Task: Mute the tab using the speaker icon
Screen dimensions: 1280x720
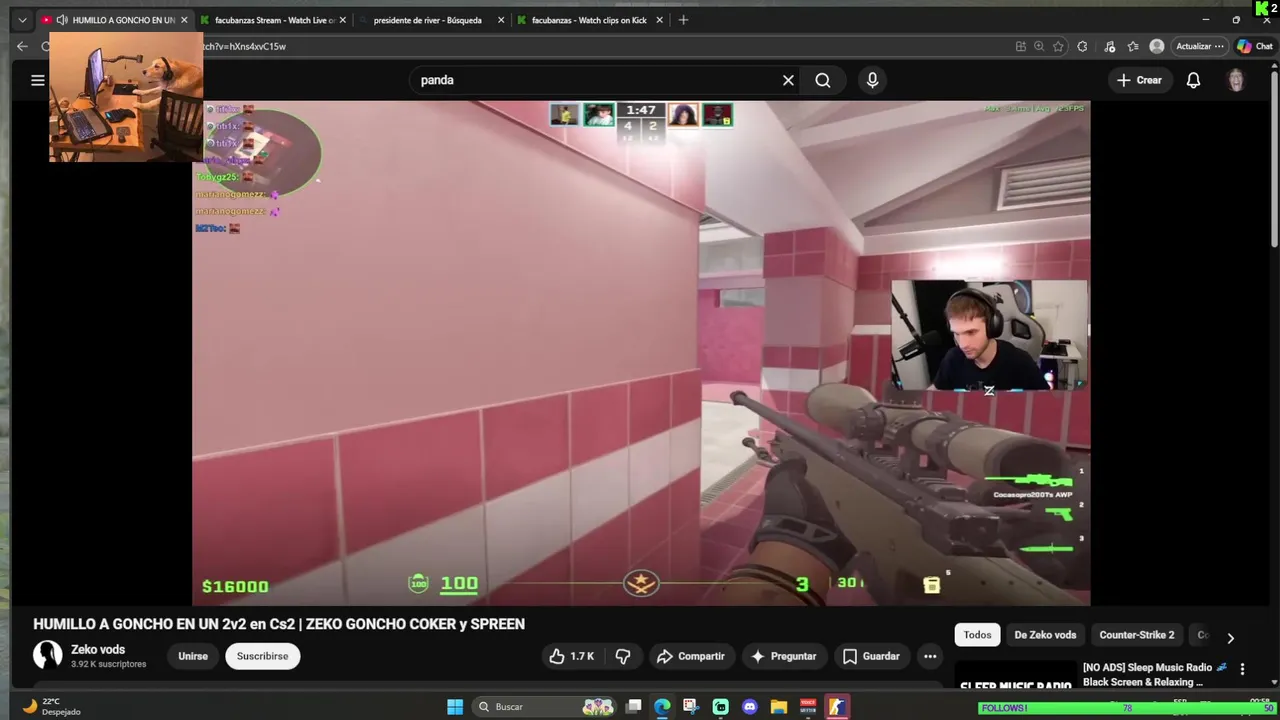Action: (x=62, y=20)
